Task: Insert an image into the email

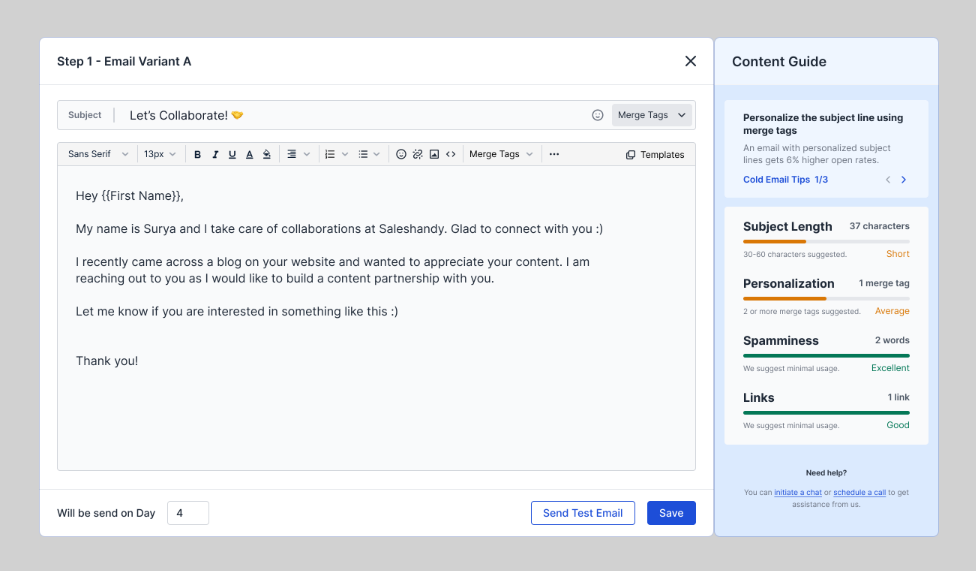Action: point(434,154)
